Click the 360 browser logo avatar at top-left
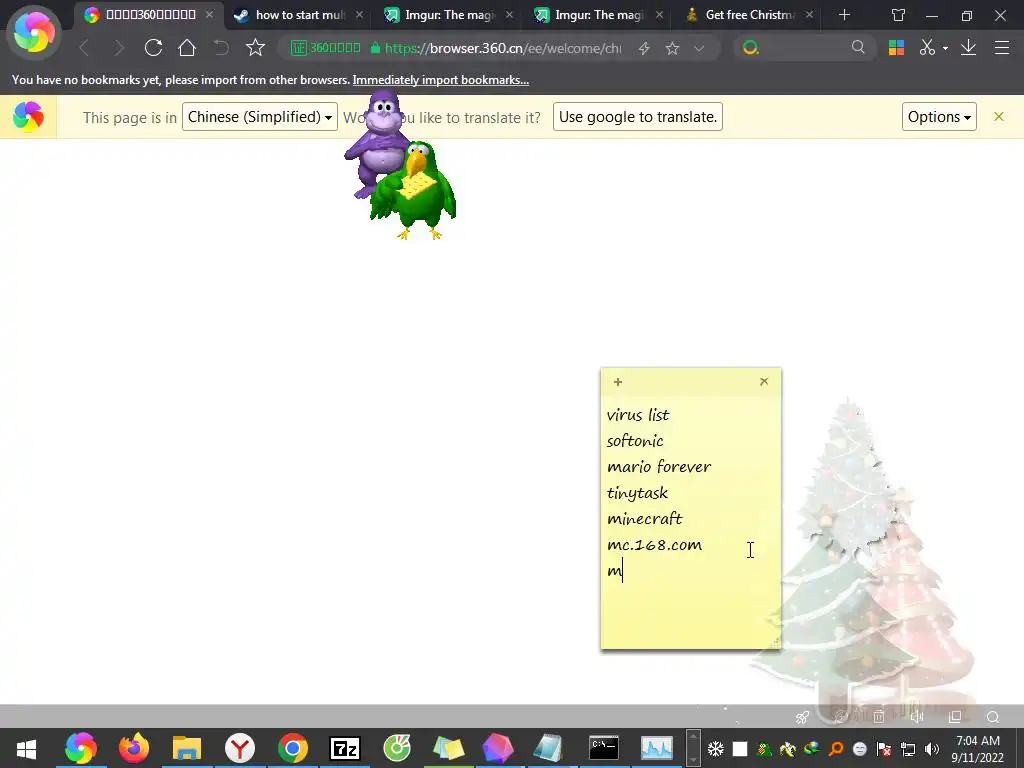Image resolution: width=1024 pixels, height=768 pixels. point(34,32)
